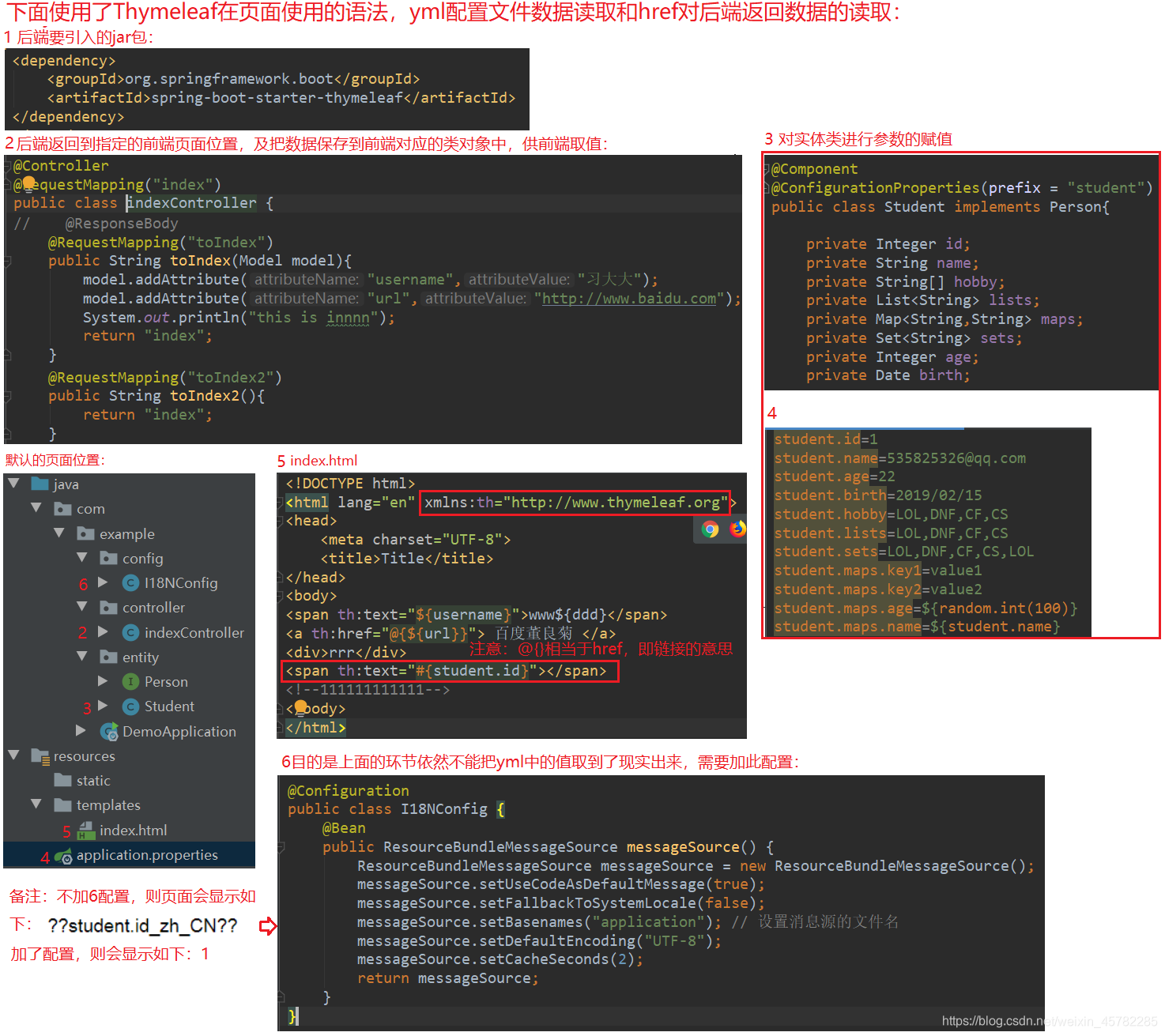Click the resources folder icon

(x=40, y=755)
